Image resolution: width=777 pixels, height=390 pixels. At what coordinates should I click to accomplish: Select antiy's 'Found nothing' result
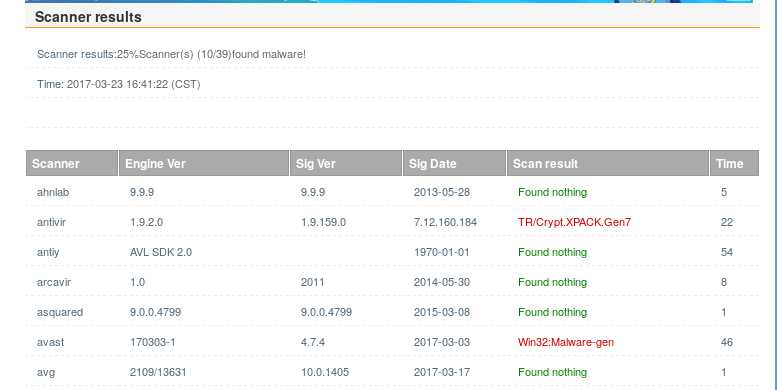[553, 252]
